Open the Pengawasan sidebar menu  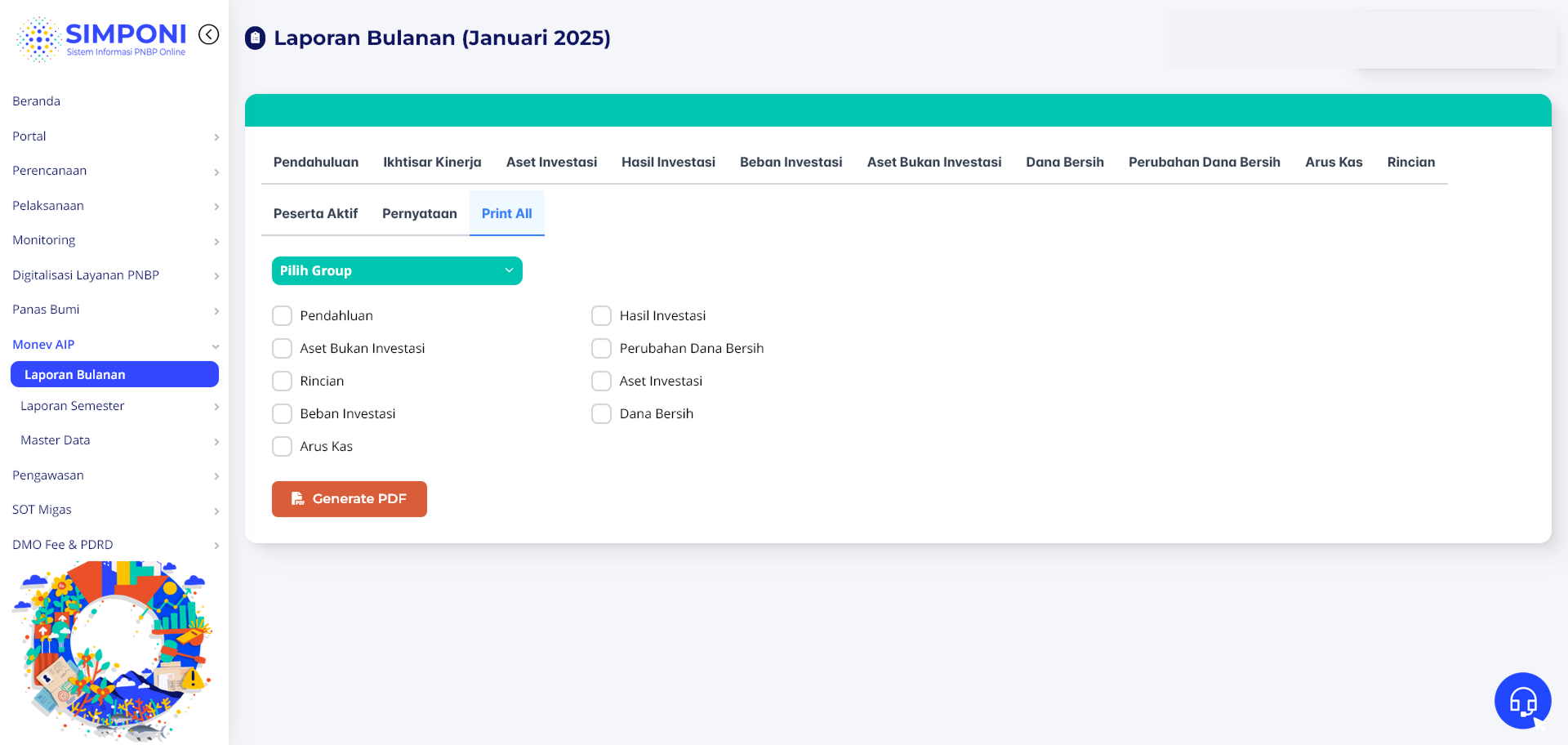(48, 475)
